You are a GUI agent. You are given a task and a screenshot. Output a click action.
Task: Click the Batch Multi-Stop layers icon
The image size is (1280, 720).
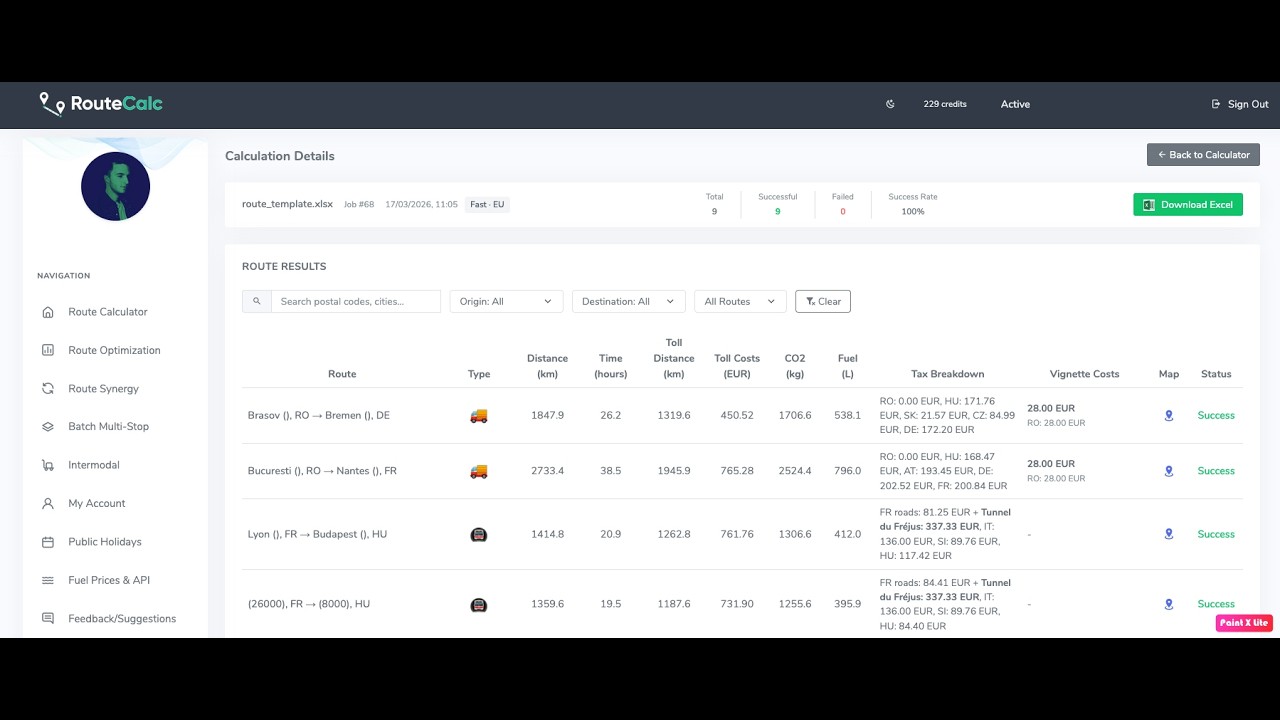point(48,427)
